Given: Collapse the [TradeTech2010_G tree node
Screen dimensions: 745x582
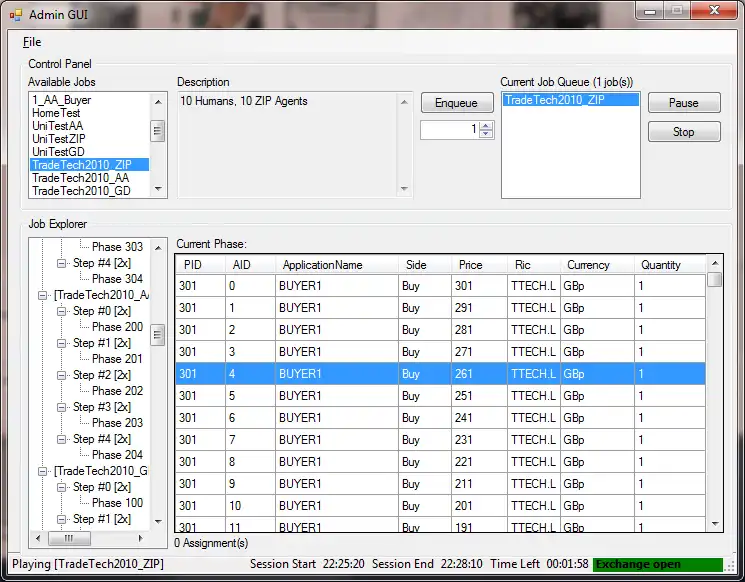Looking at the screenshot, I should pos(42,471).
